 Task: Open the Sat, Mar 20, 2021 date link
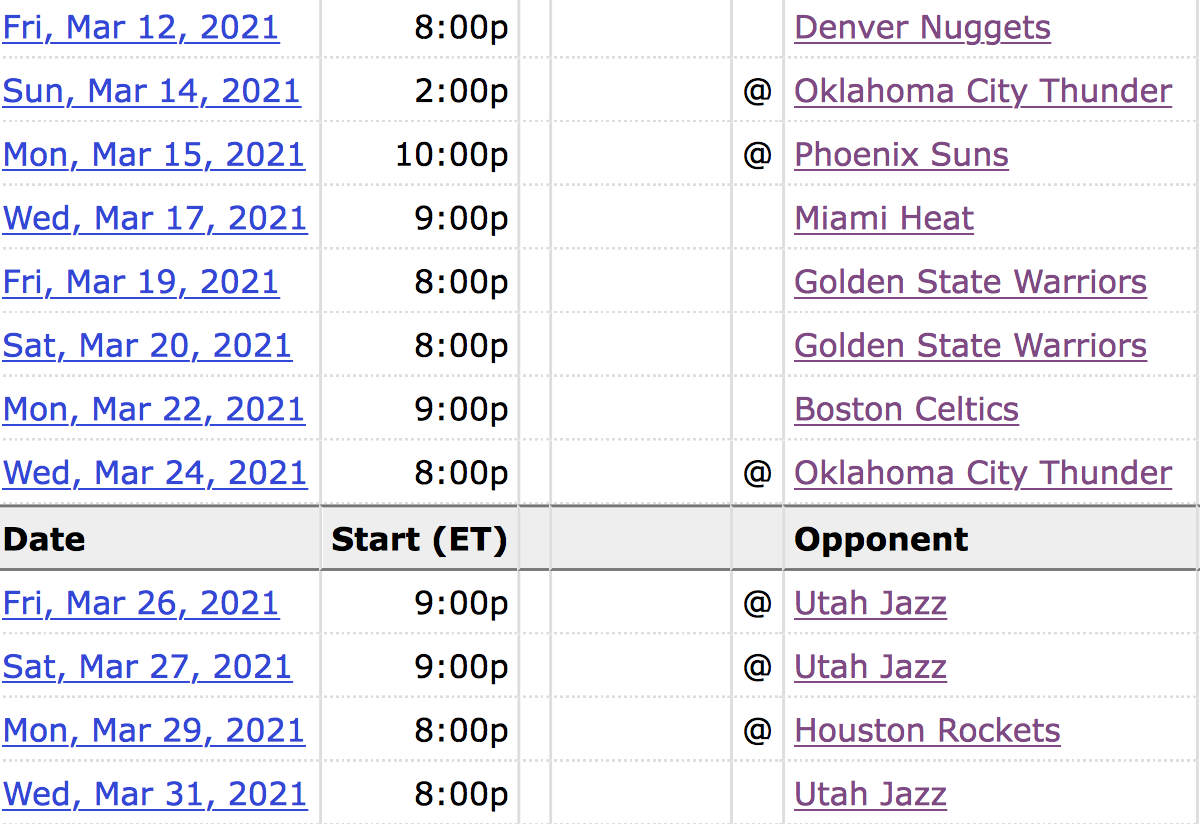(147, 346)
